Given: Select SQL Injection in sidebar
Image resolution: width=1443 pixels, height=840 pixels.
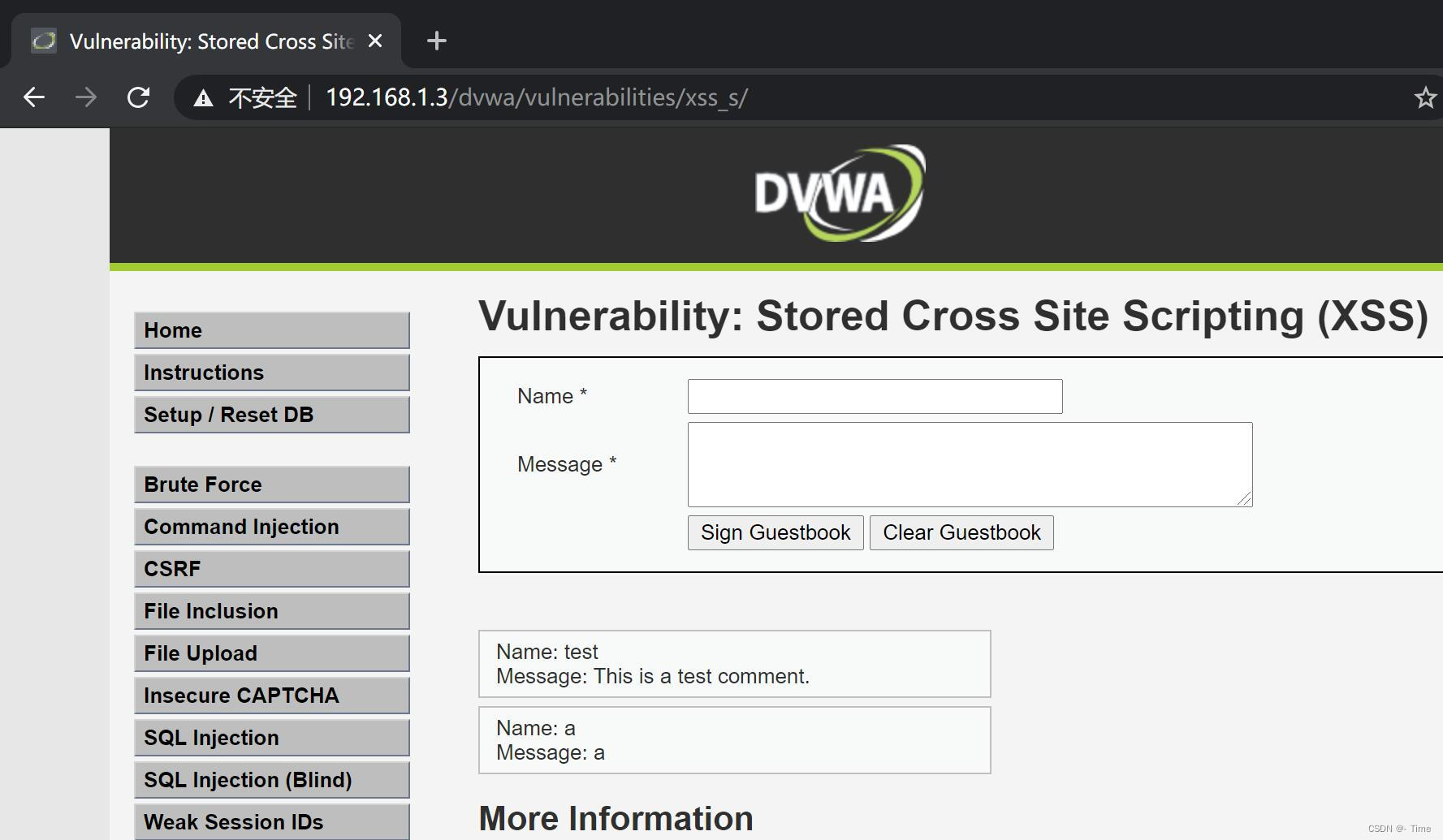Looking at the screenshot, I should pos(272,738).
